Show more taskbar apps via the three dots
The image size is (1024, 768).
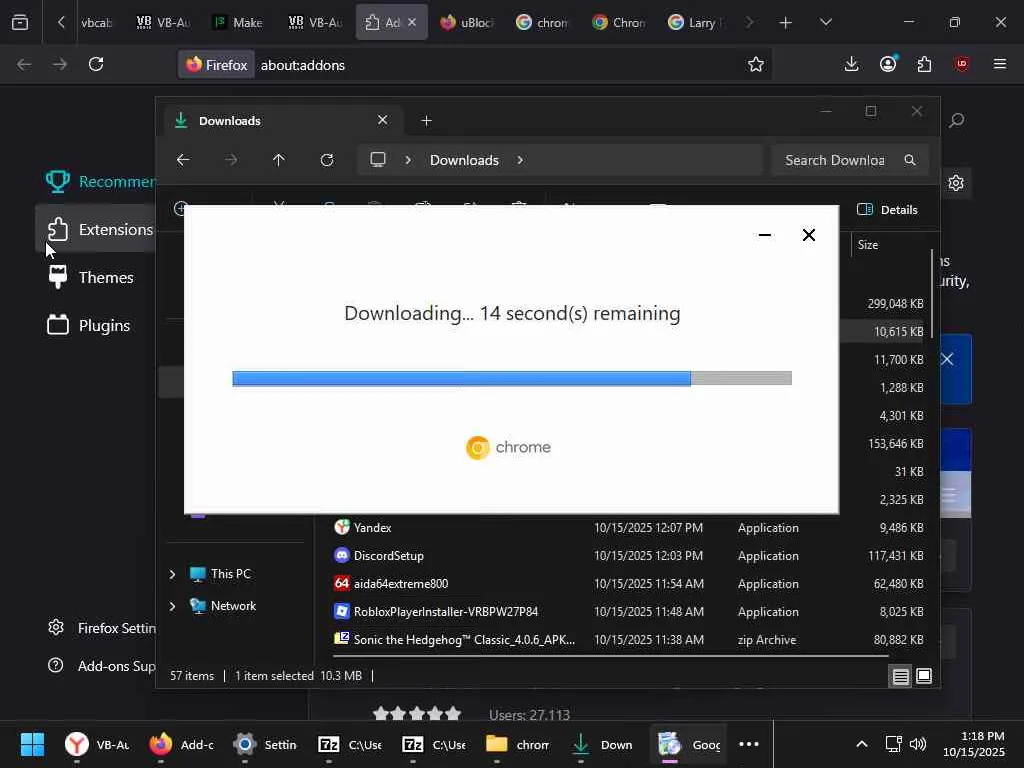[x=748, y=744]
